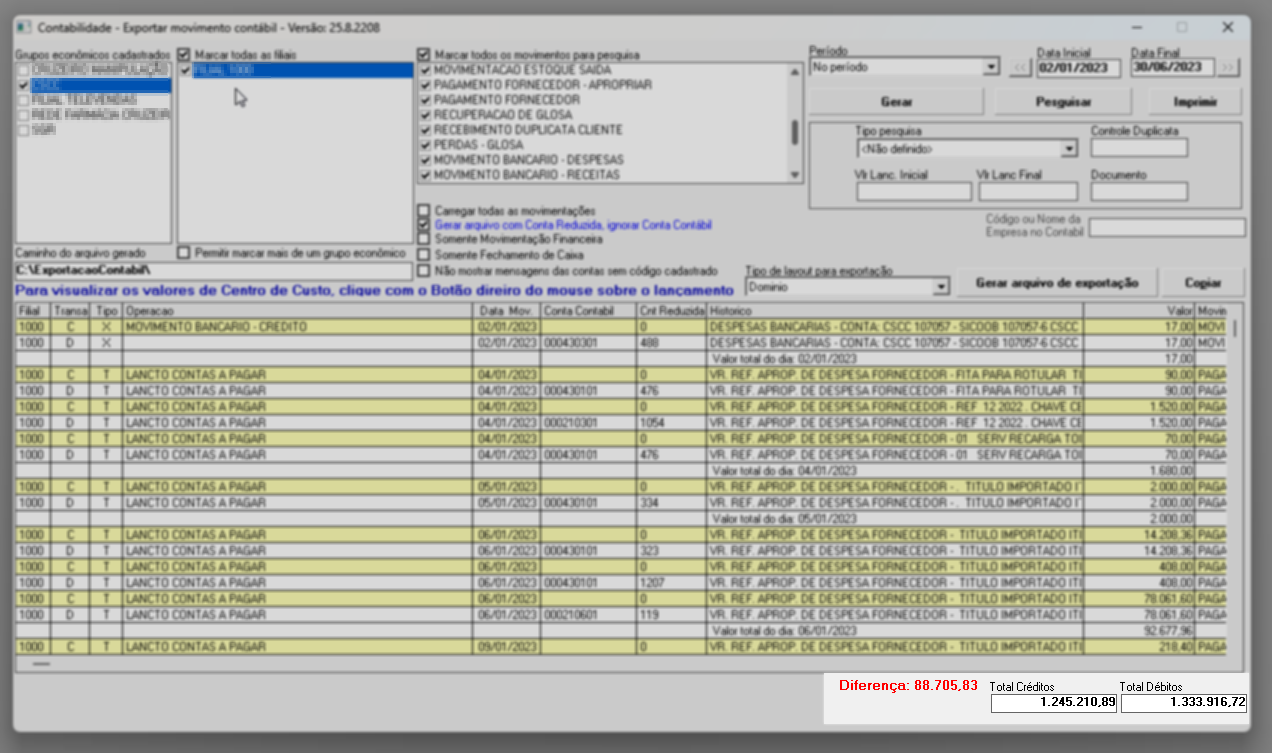Screen dimensions: 1272x753
Task: Enable 'Somente Movimentação Financeira' option
Action: [x=425, y=240]
